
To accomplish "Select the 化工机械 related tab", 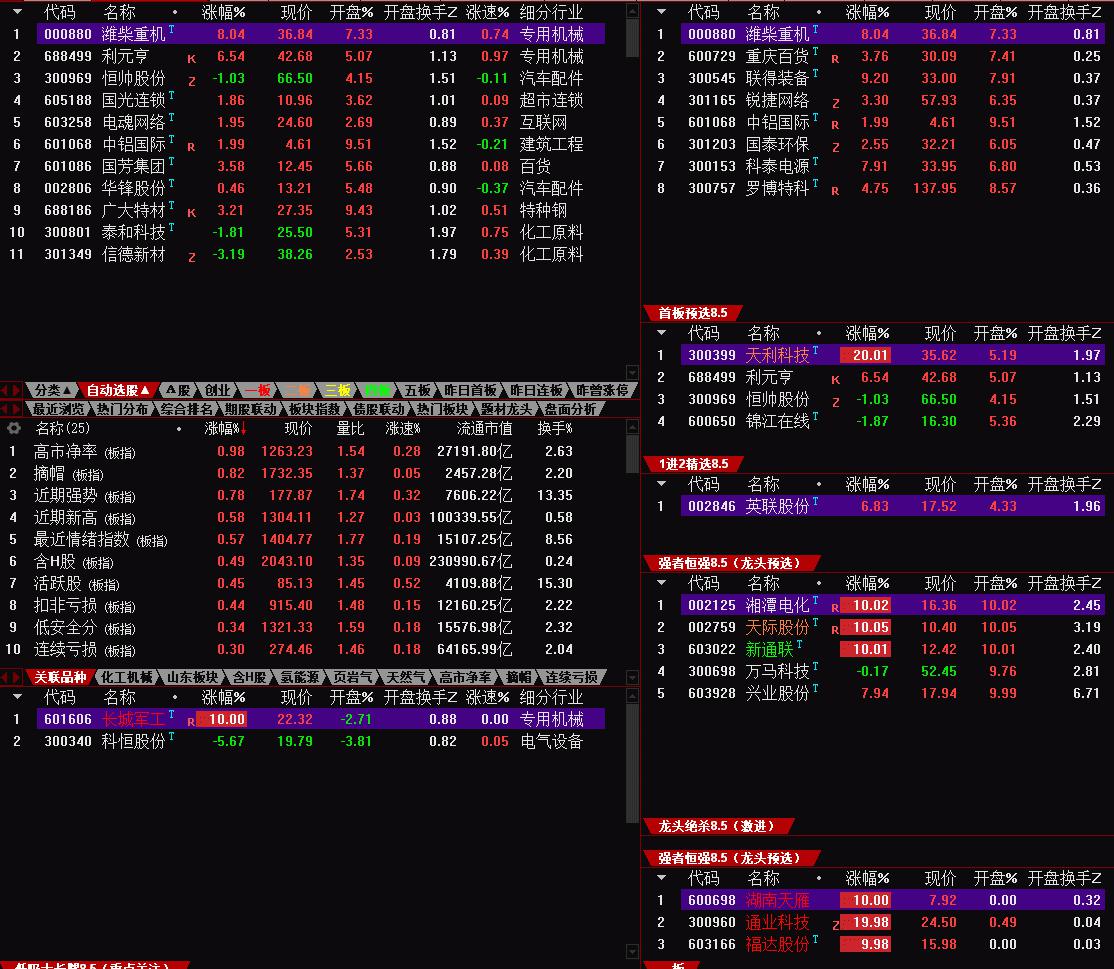I will [x=126, y=677].
